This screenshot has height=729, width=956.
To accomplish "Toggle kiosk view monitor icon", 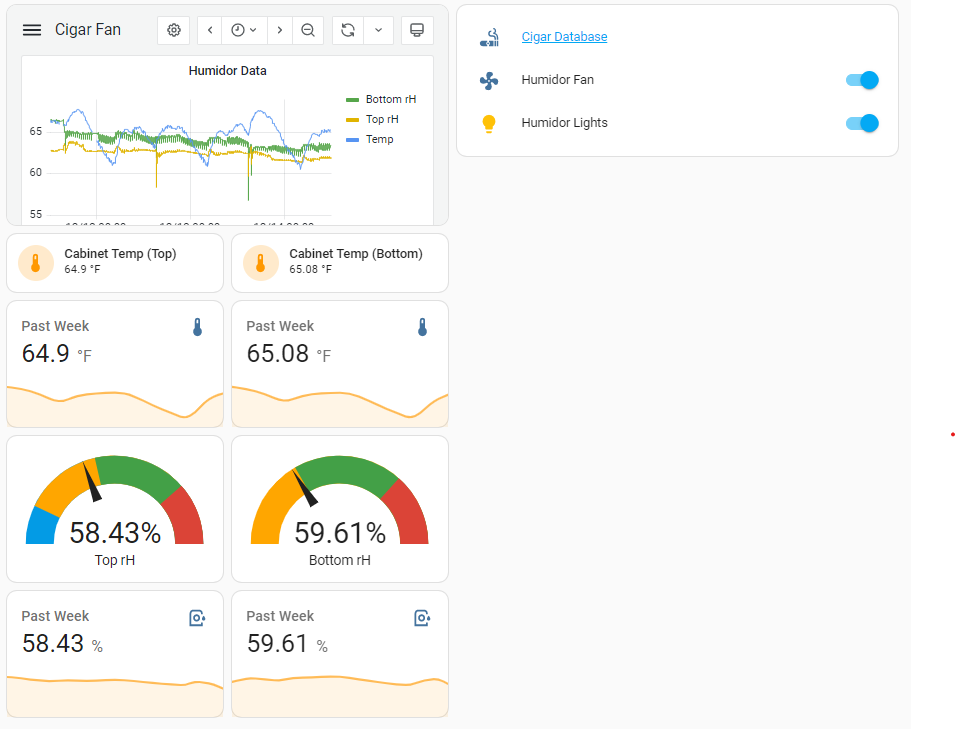I will (x=417, y=30).
